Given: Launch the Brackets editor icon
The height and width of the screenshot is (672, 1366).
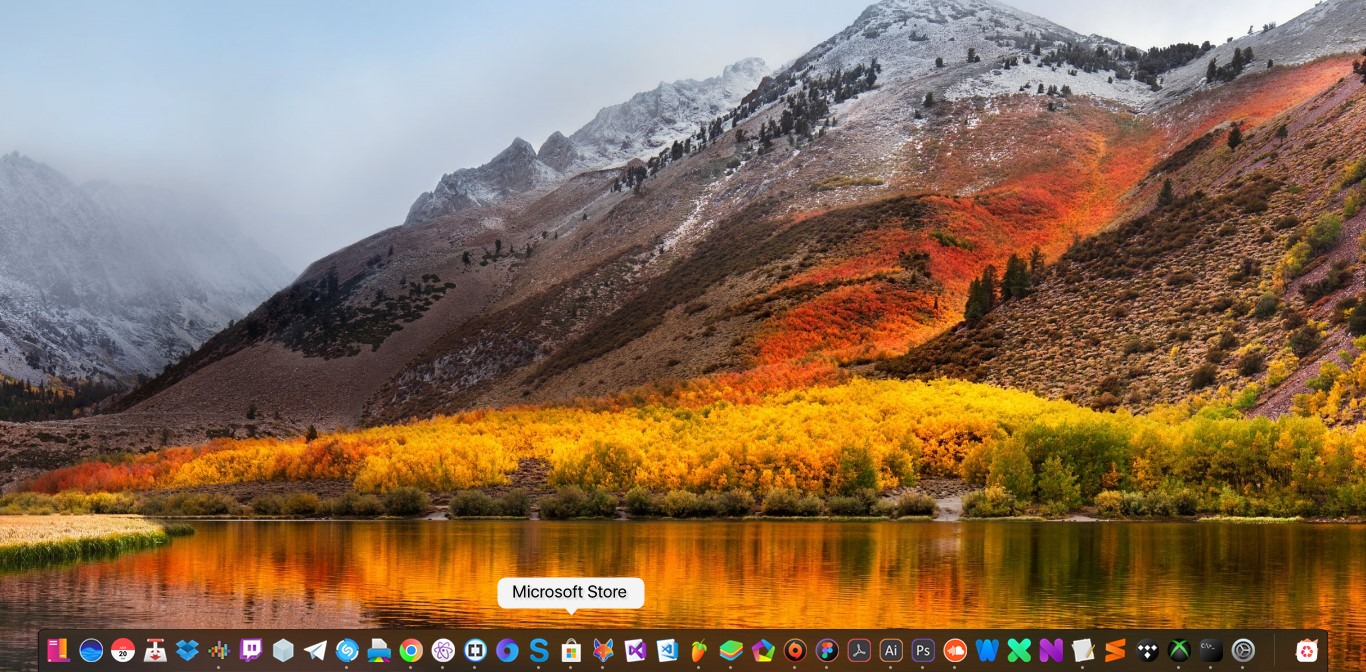Looking at the screenshot, I should tap(475, 650).
